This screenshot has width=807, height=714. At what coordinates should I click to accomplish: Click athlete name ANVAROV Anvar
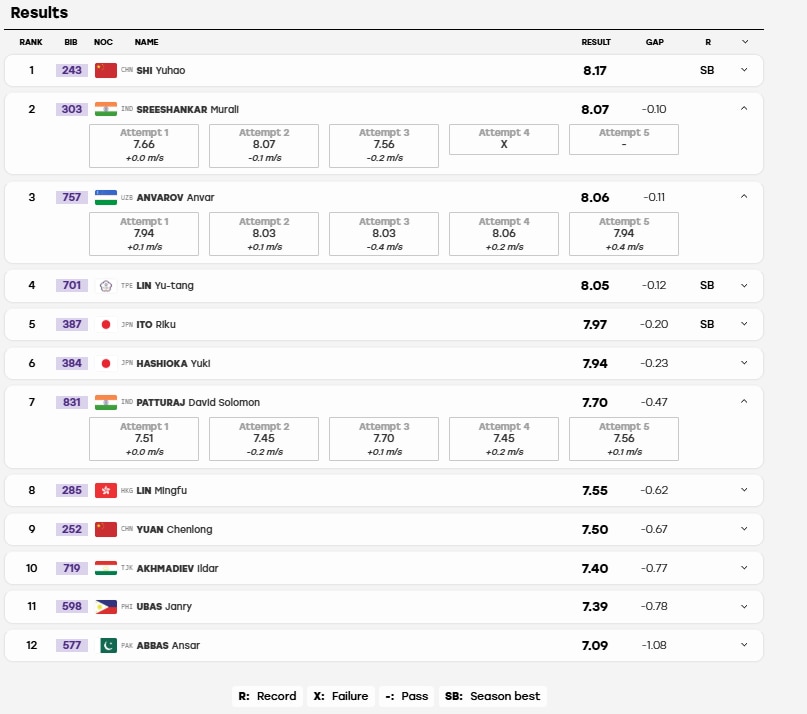[x=175, y=198]
